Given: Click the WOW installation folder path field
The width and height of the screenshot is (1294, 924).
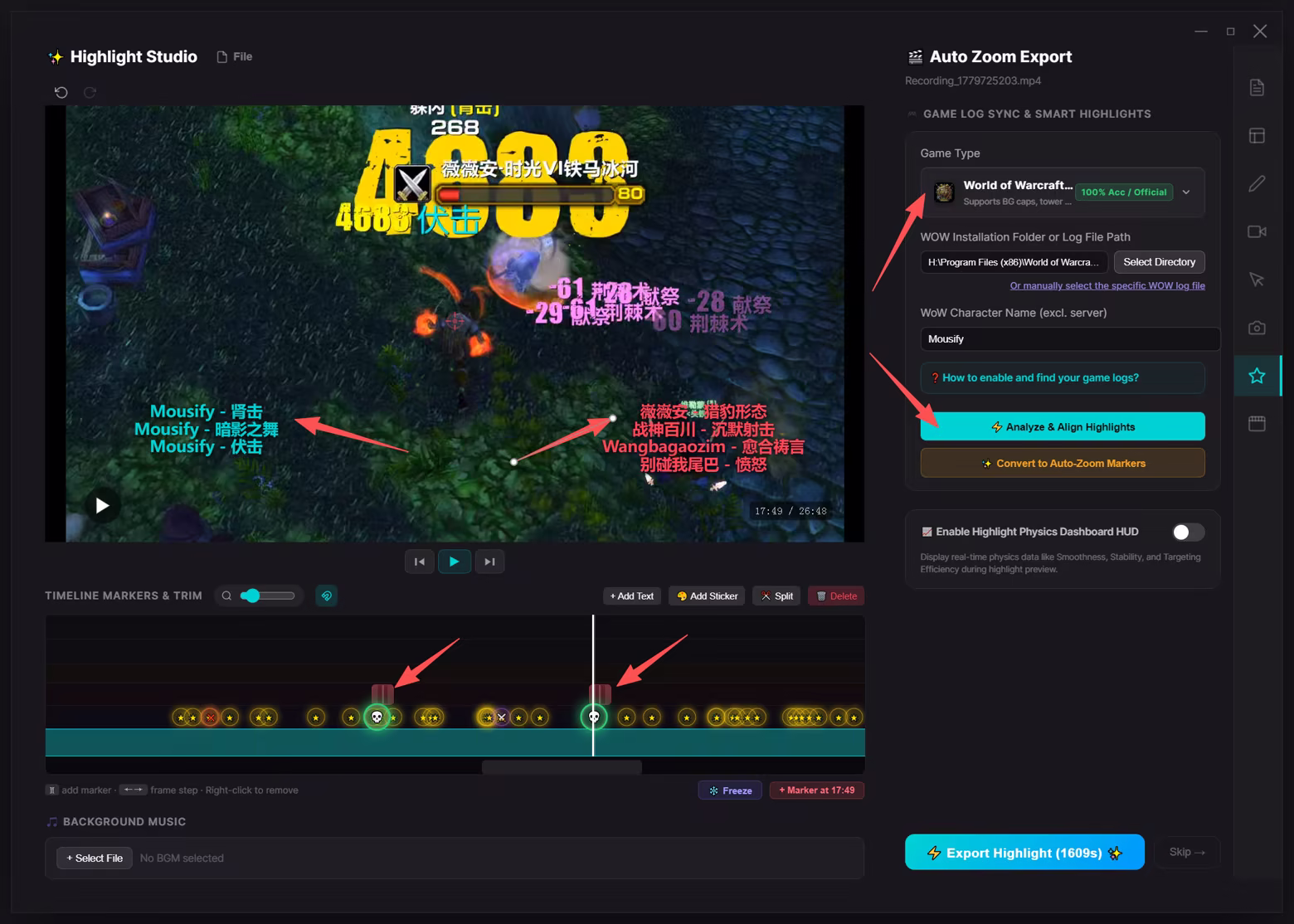Looking at the screenshot, I should click(x=1014, y=262).
